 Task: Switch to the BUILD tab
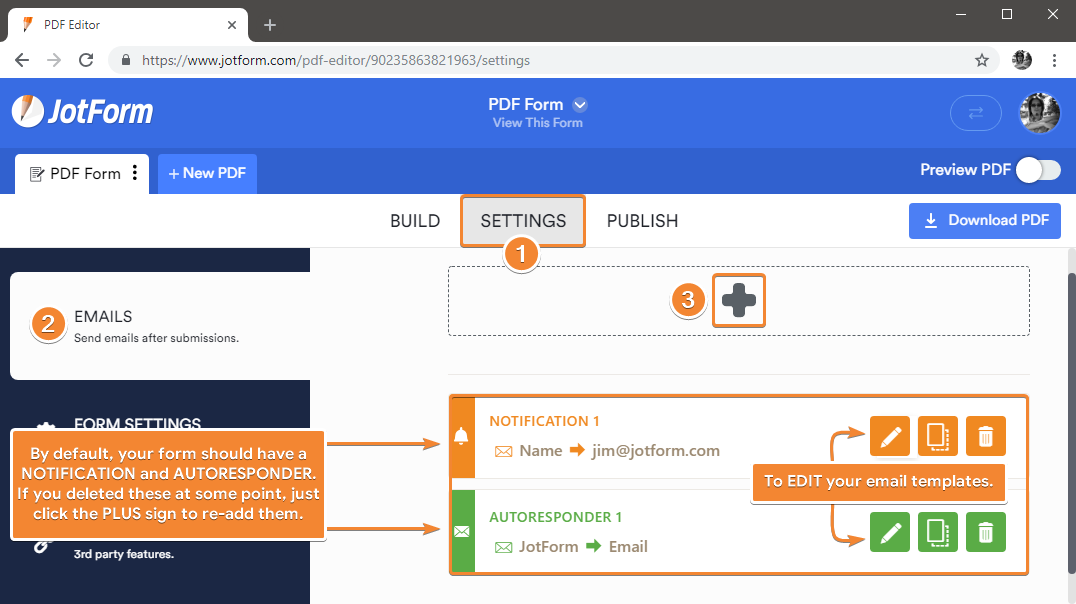[415, 221]
